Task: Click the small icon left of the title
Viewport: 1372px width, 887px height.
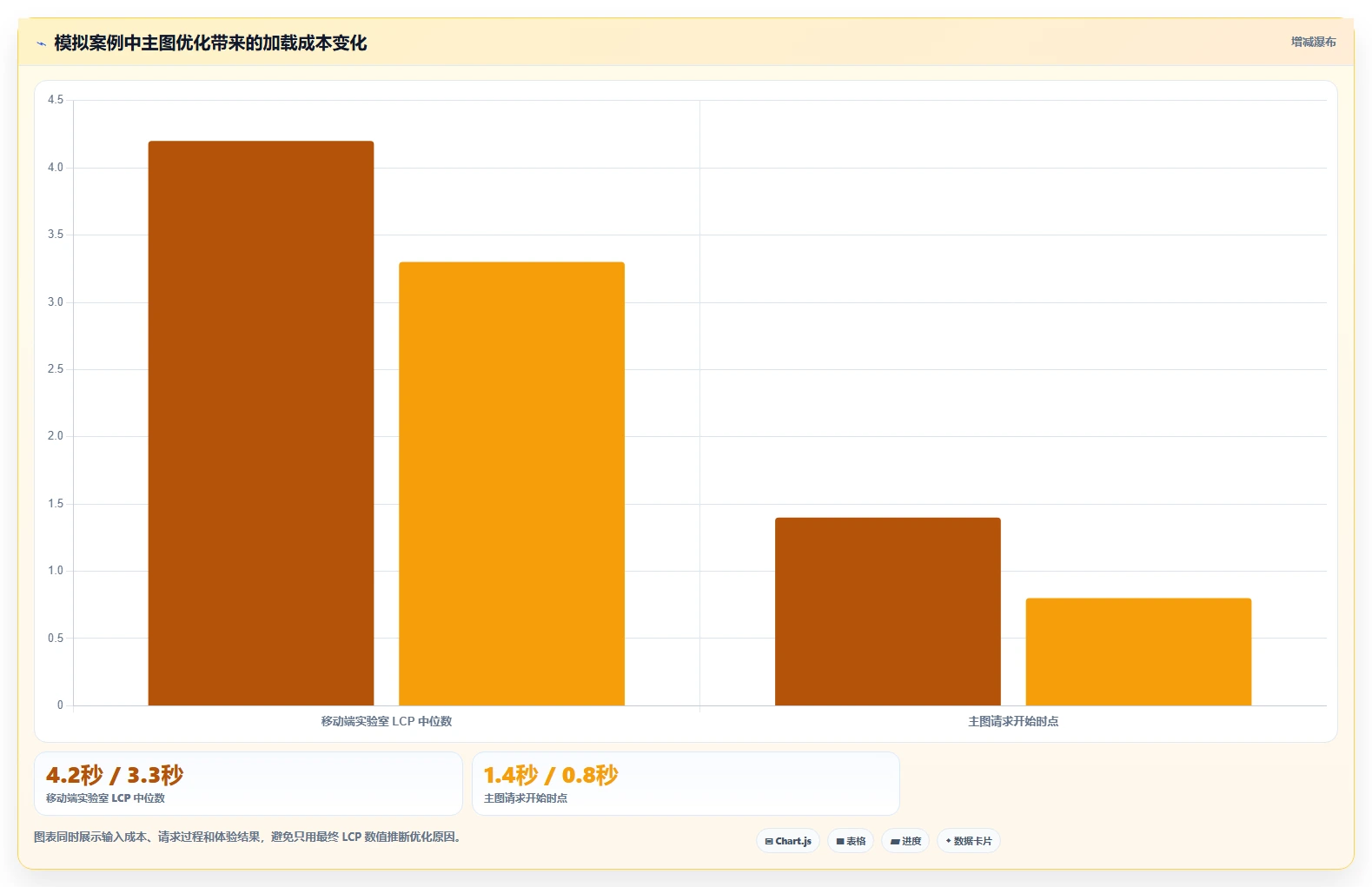Action: (x=41, y=43)
